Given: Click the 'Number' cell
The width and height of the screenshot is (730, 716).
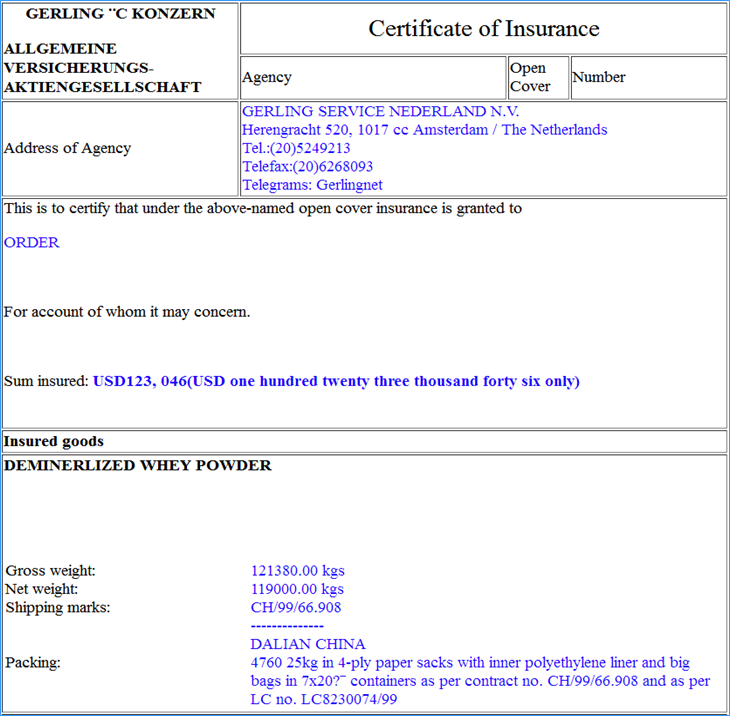Looking at the screenshot, I should (649, 78).
